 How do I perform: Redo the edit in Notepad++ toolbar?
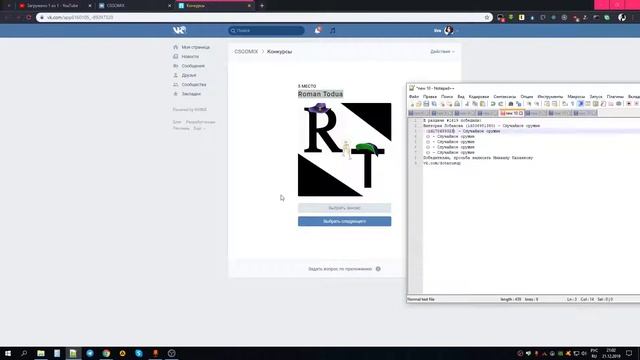[x=500, y=104]
